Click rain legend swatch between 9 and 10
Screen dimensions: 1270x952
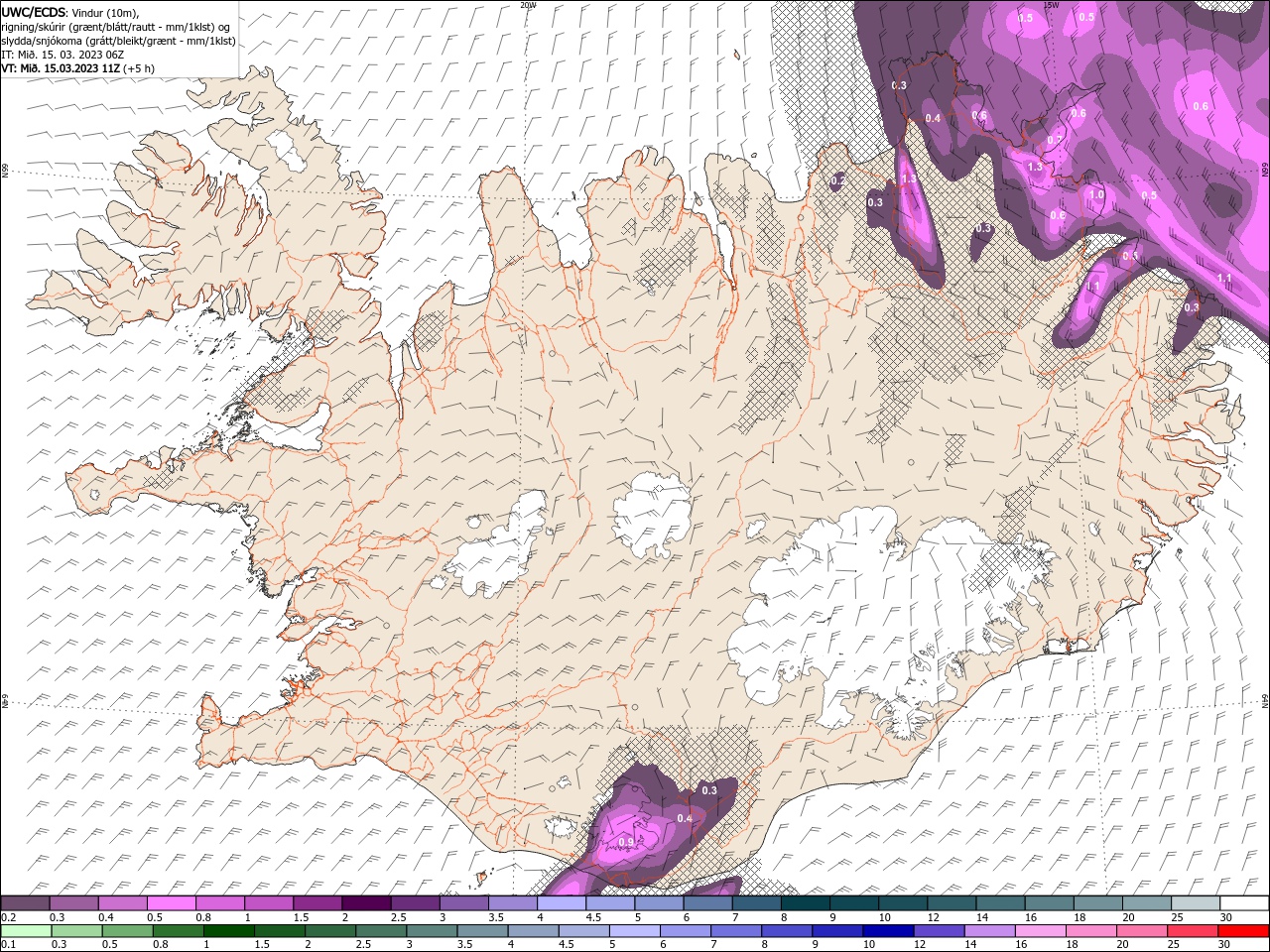pyautogui.click(x=839, y=931)
